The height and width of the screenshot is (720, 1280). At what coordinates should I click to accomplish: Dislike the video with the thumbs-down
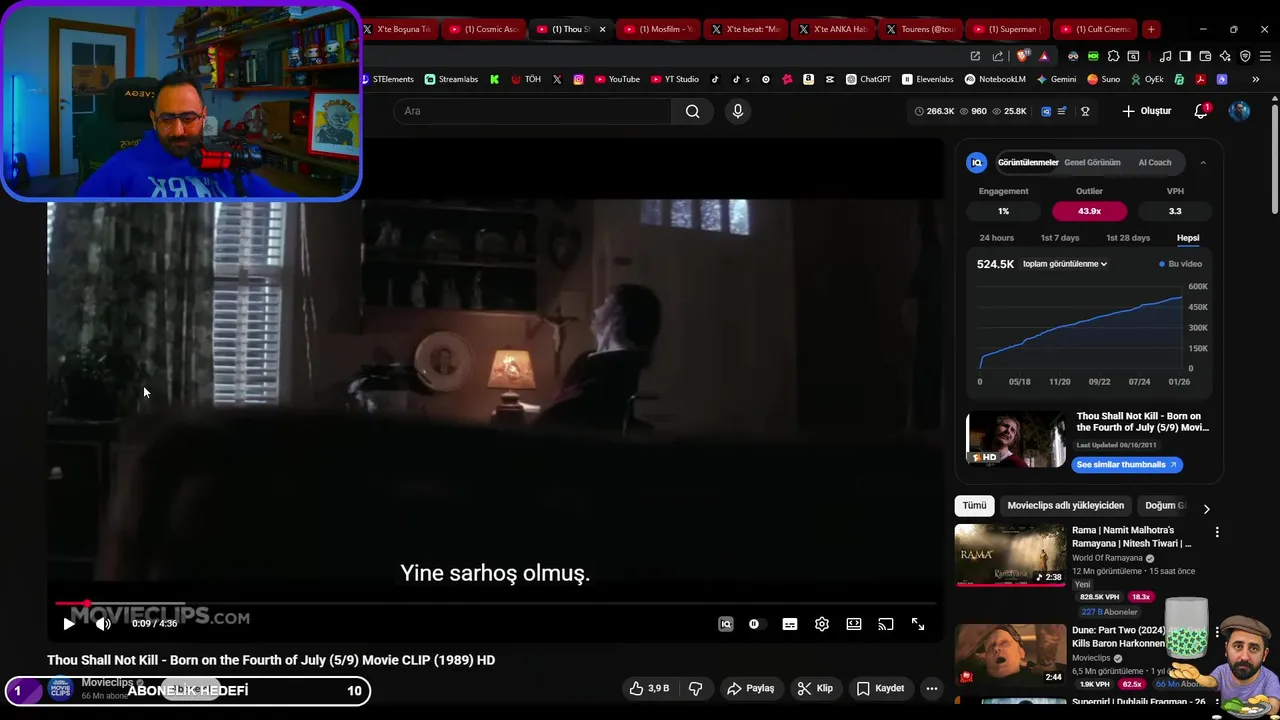point(695,688)
